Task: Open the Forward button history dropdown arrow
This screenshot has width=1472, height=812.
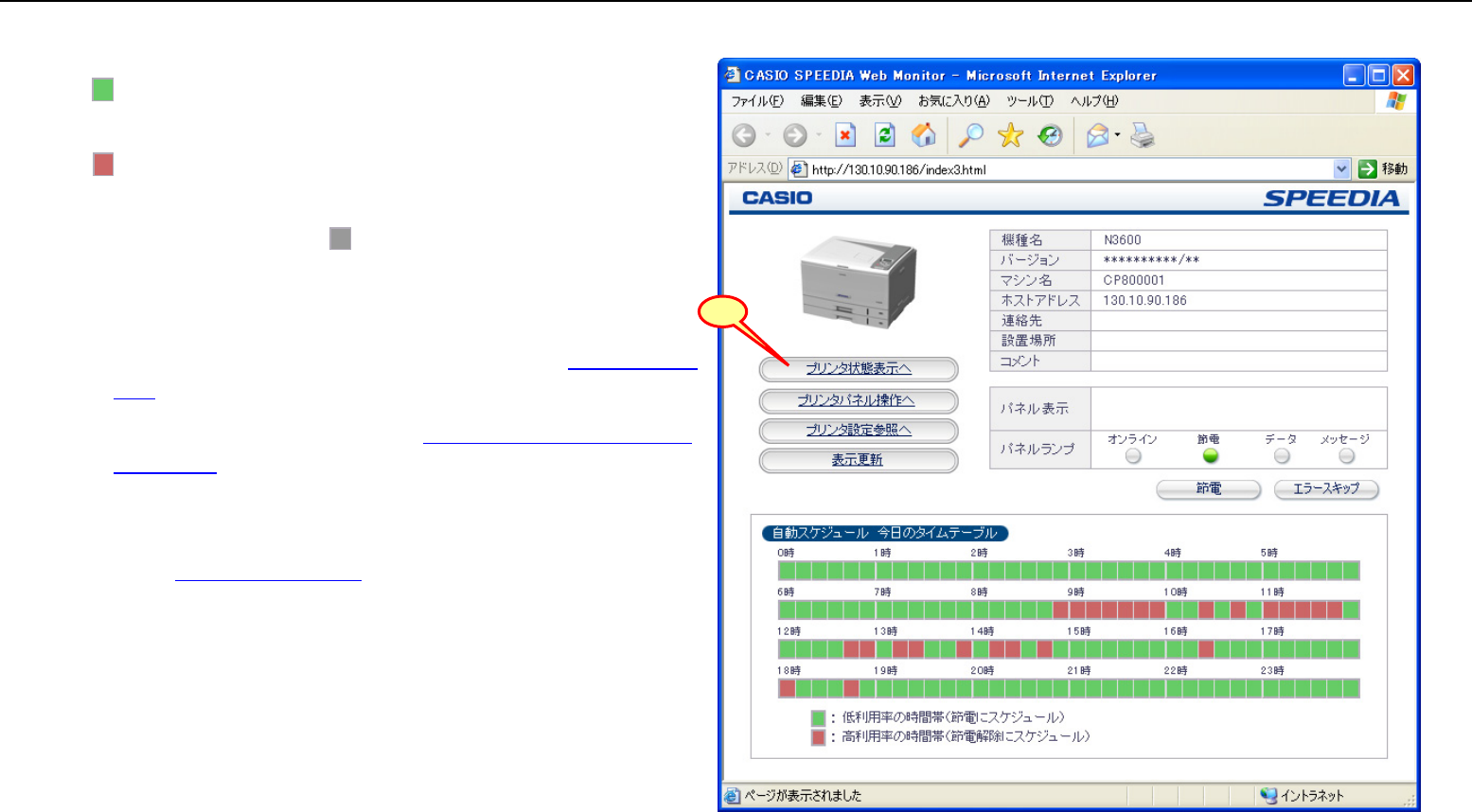Action: (x=819, y=136)
